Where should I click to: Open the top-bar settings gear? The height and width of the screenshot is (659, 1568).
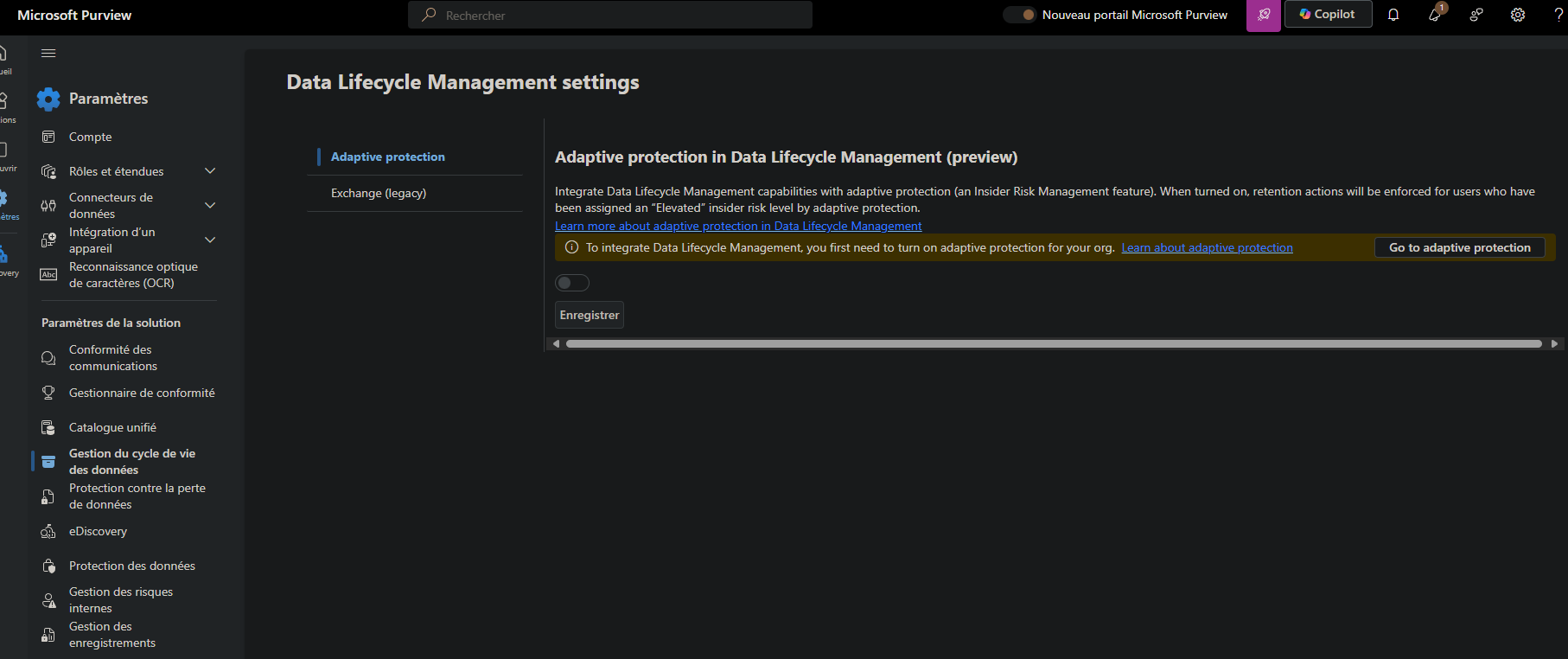[1518, 15]
